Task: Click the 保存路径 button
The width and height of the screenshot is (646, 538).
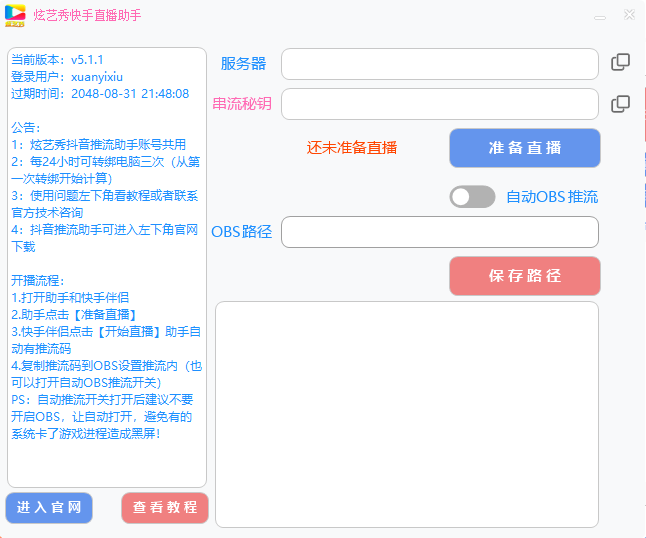Action: [524, 276]
